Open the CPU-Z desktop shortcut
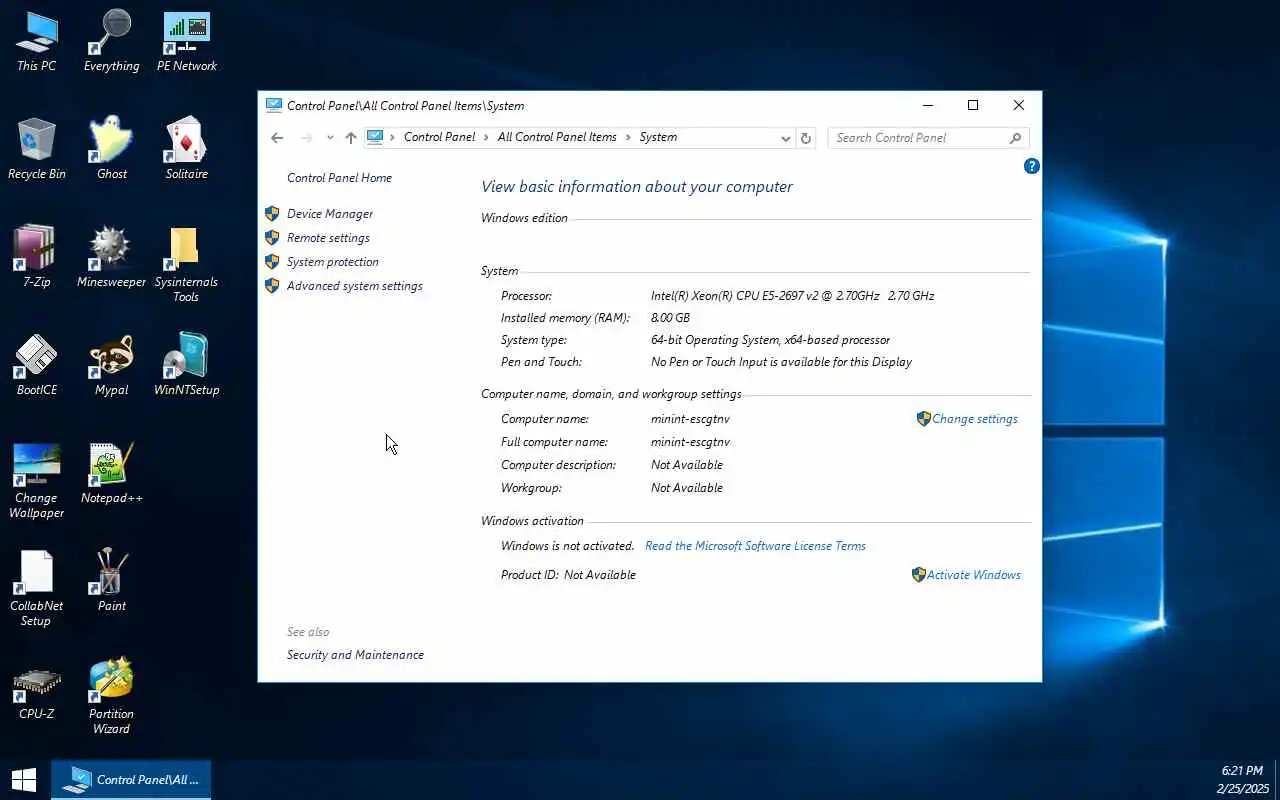The image size is (1280, 800). [37, 690]
